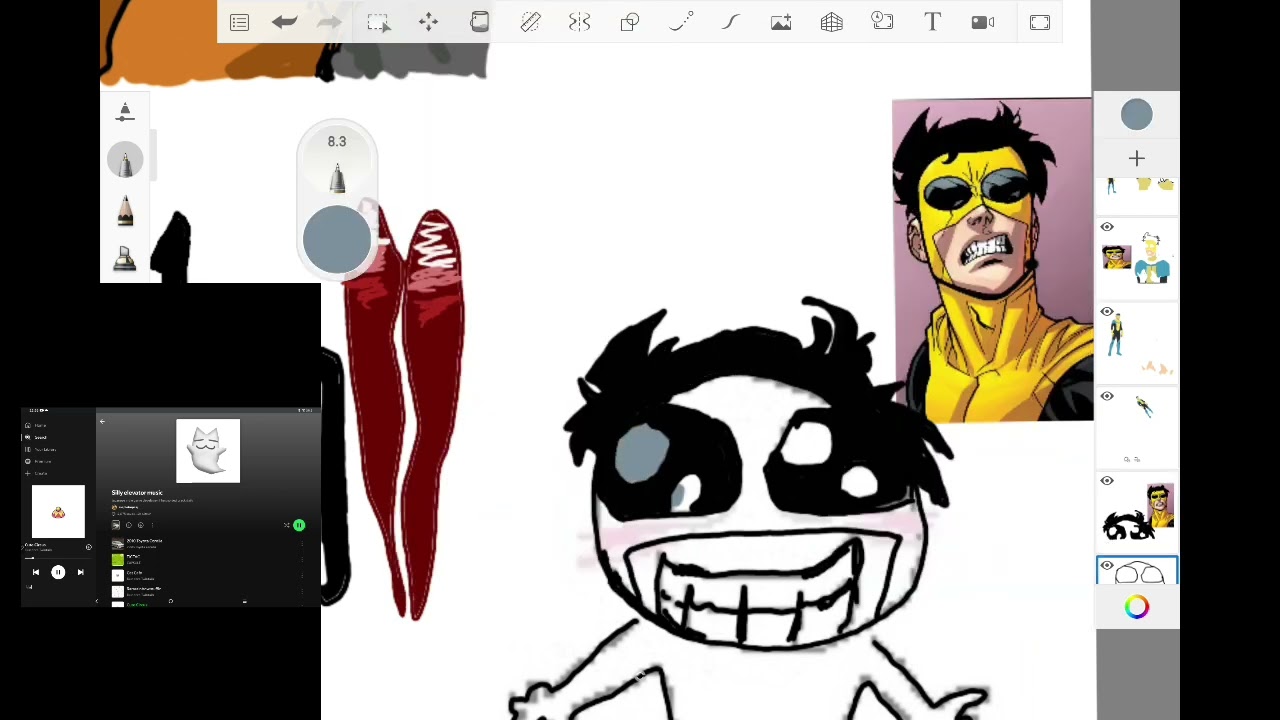
Task: Tap the brush size puck showing 8.3
Action: [x=337, y=160]
